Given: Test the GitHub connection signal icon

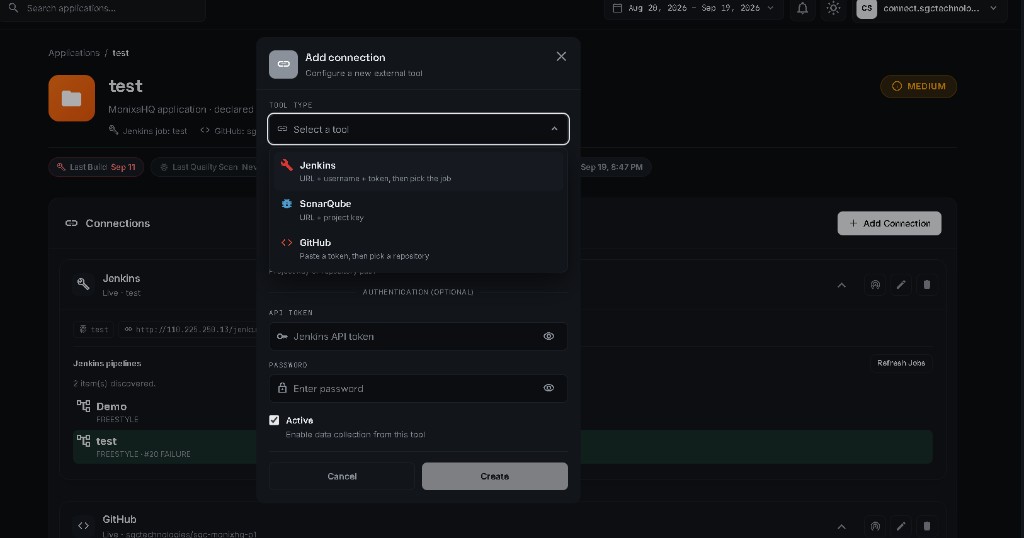Looking at the screenshot, I should [875, 526].
